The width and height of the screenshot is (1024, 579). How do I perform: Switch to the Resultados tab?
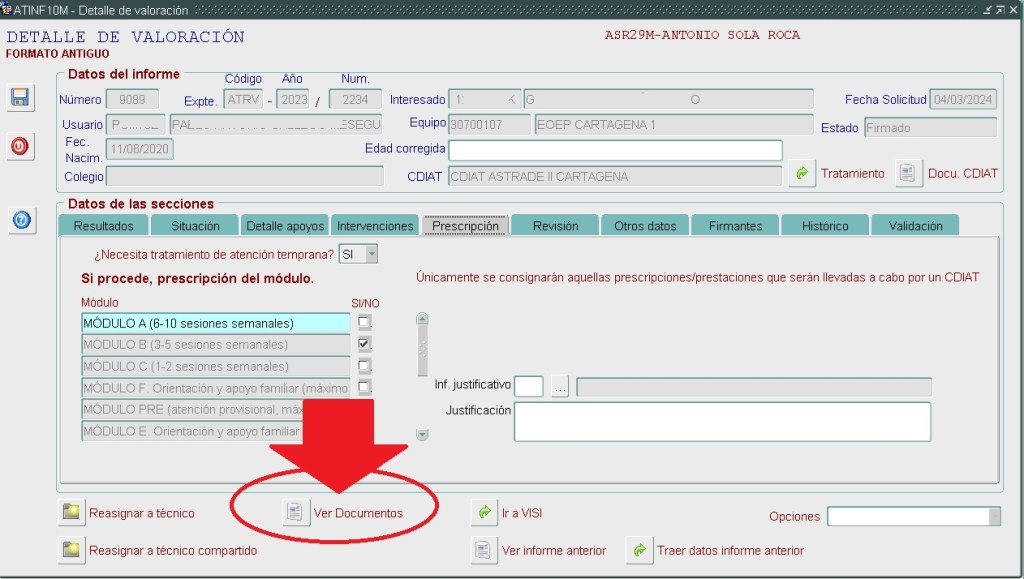[104, 226]
